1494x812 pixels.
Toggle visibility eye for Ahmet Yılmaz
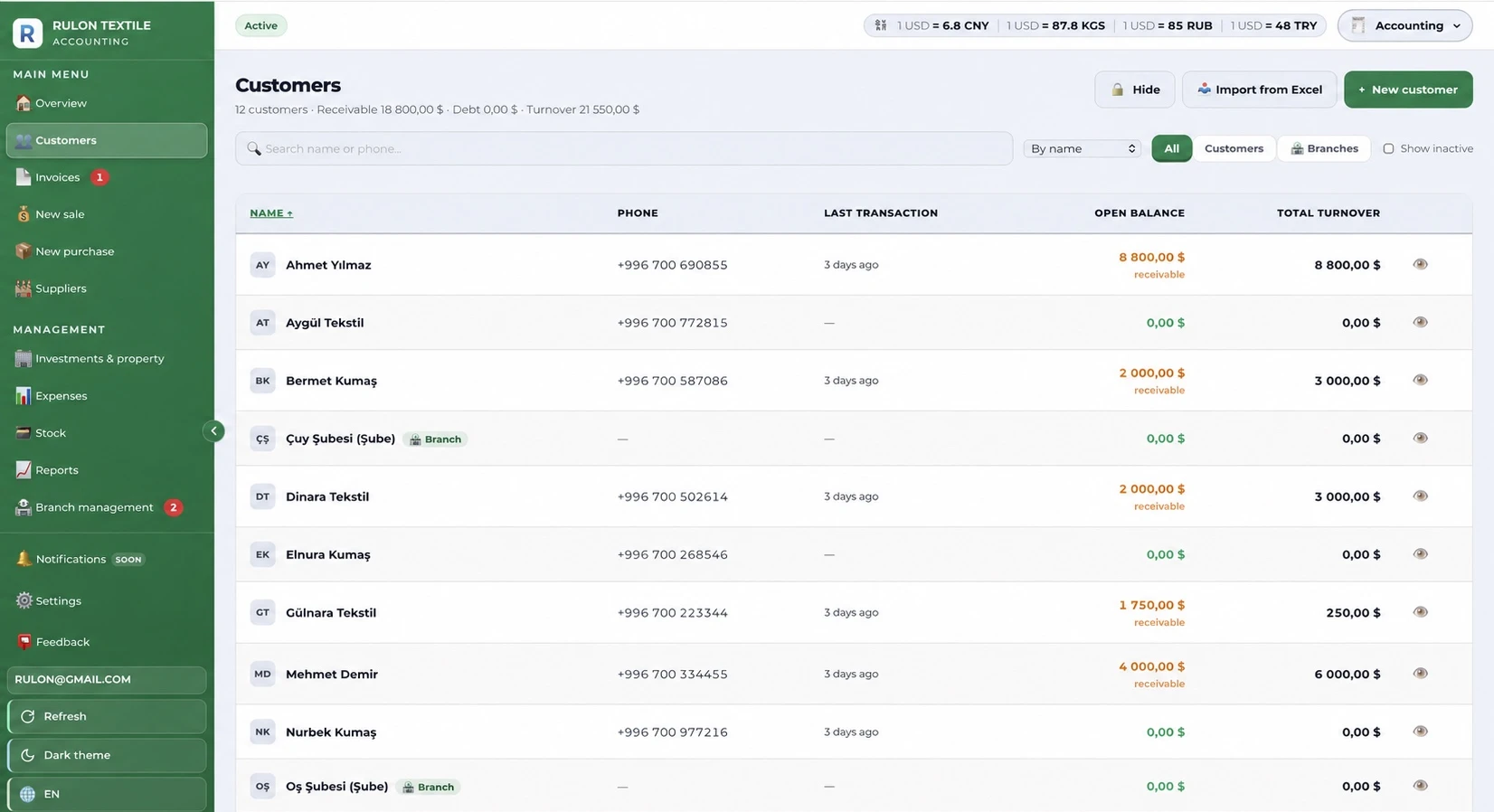coord(1420,265)
